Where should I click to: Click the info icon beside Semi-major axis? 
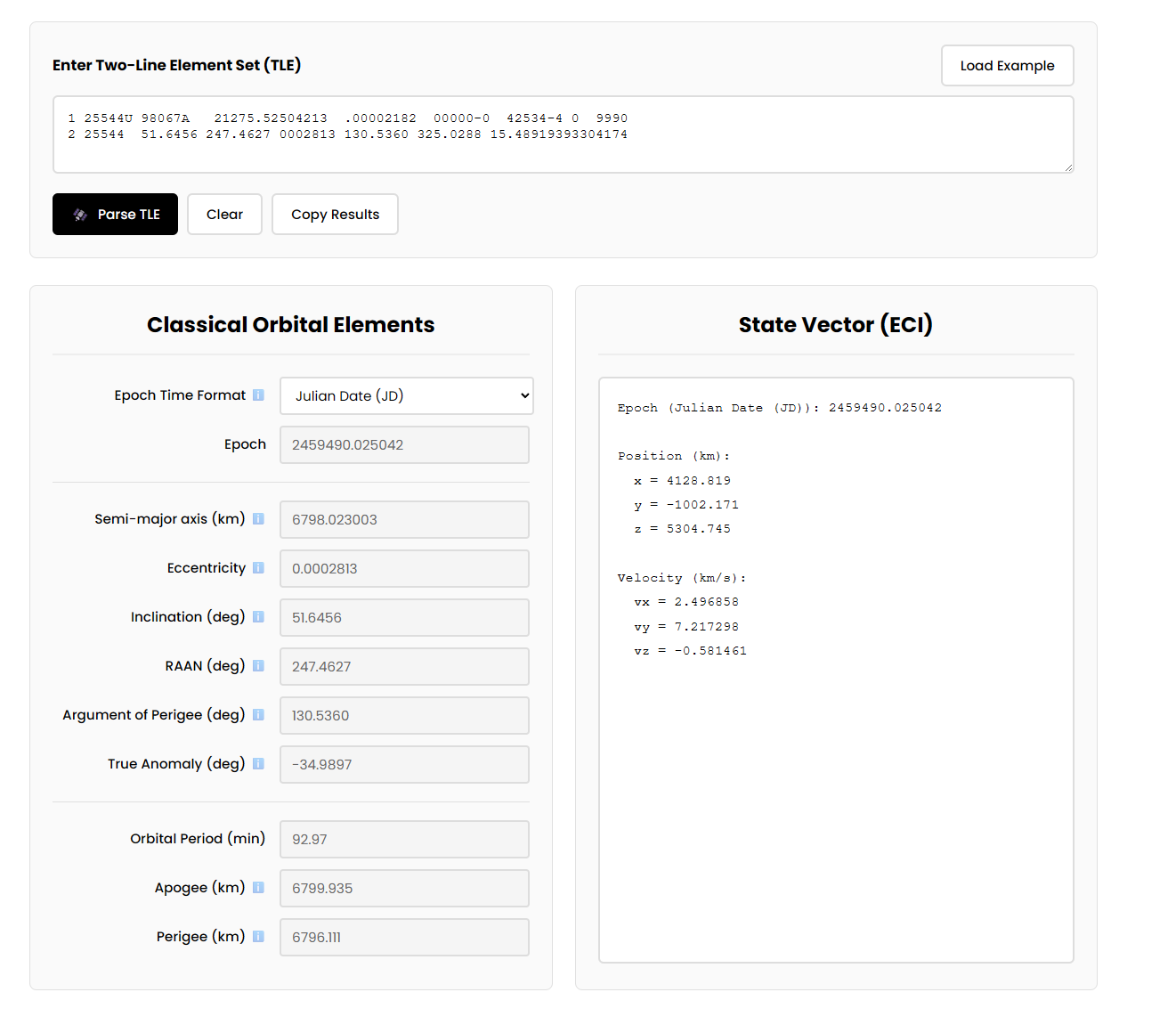(258, 518)
